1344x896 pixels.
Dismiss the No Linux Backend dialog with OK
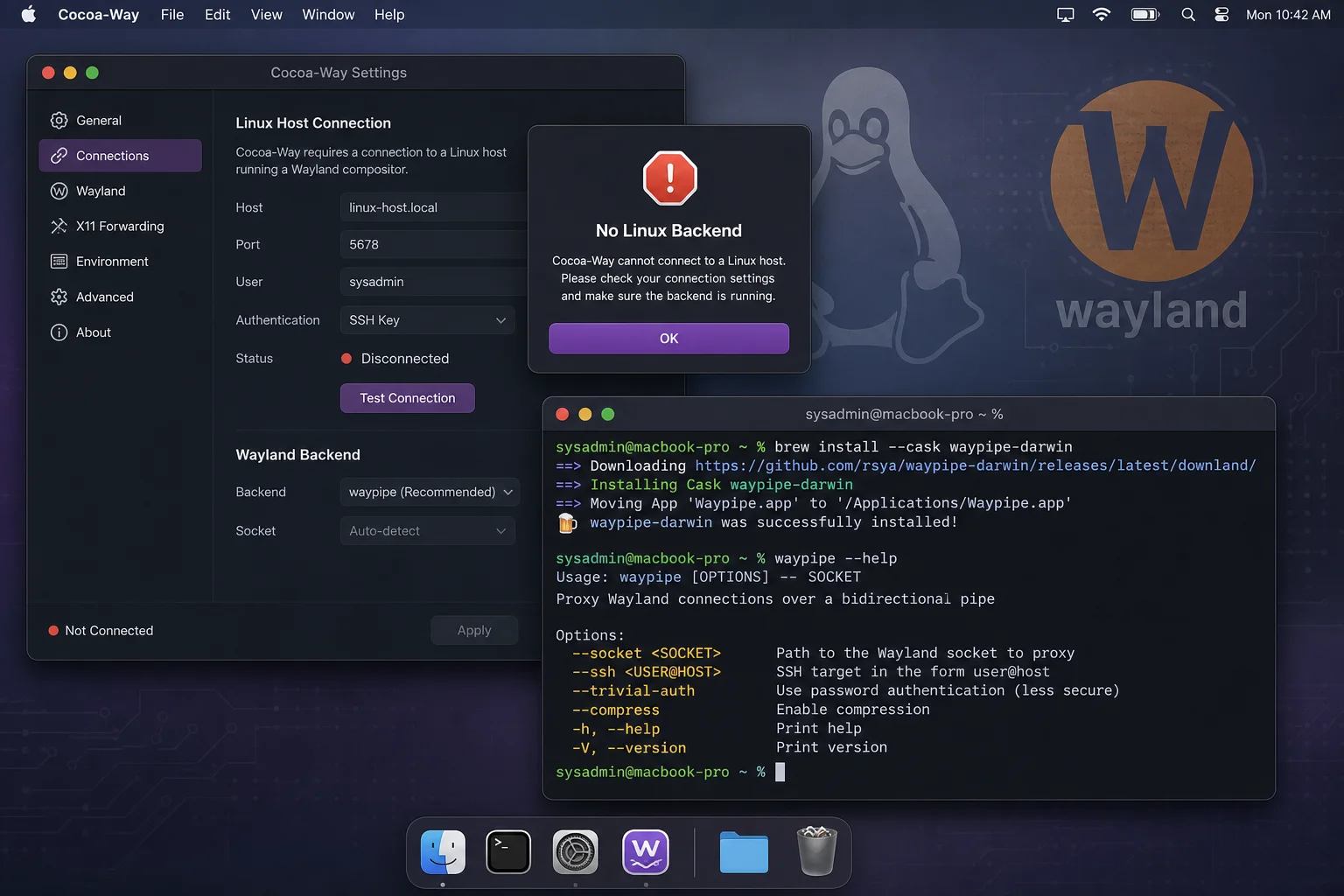click(668, 339)
